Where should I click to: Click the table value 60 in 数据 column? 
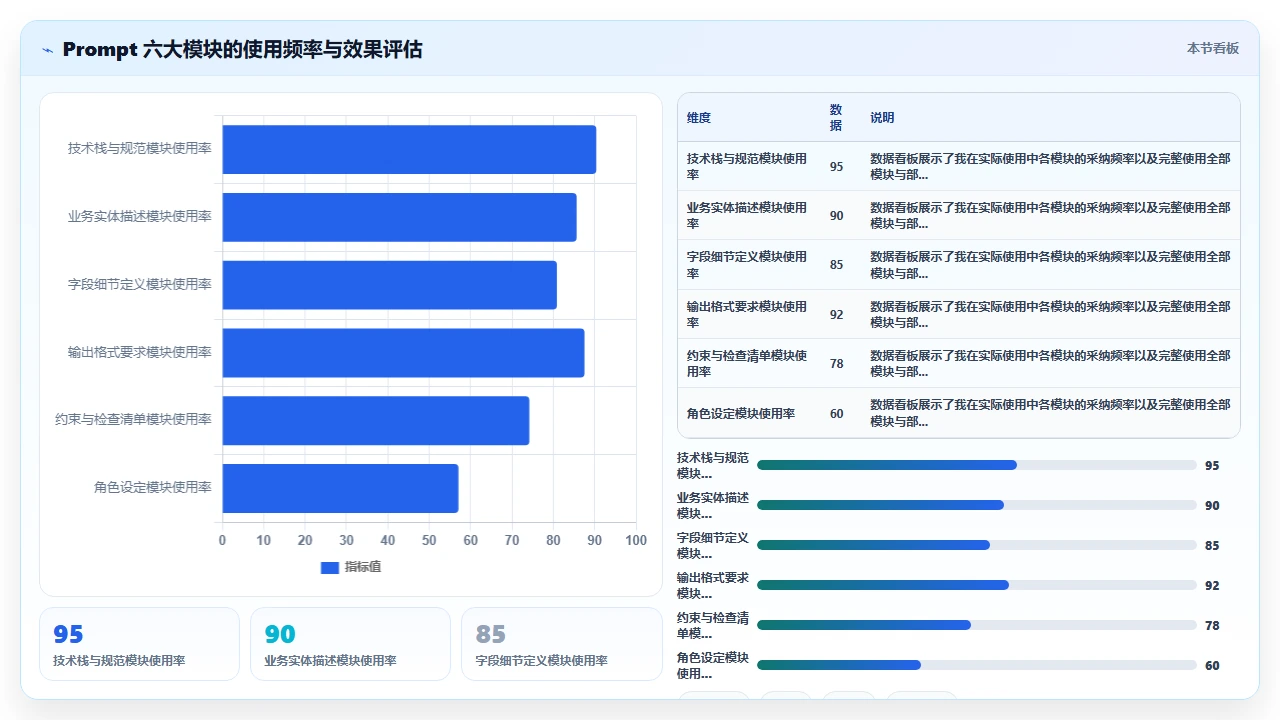[836, 413]
